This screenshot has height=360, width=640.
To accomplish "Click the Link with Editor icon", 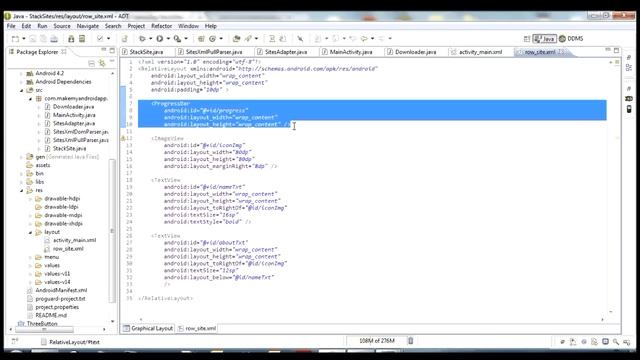I will tap(102, 63).
